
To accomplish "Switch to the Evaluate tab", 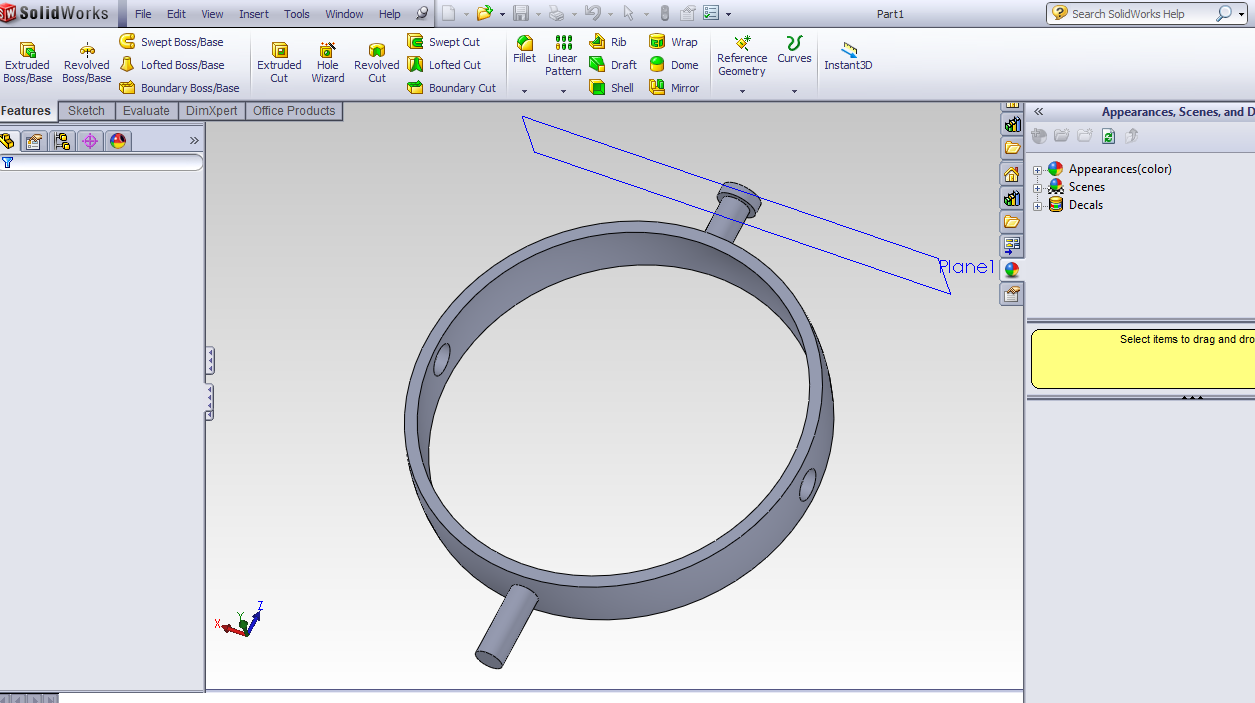I will click(x=146, y=111).
